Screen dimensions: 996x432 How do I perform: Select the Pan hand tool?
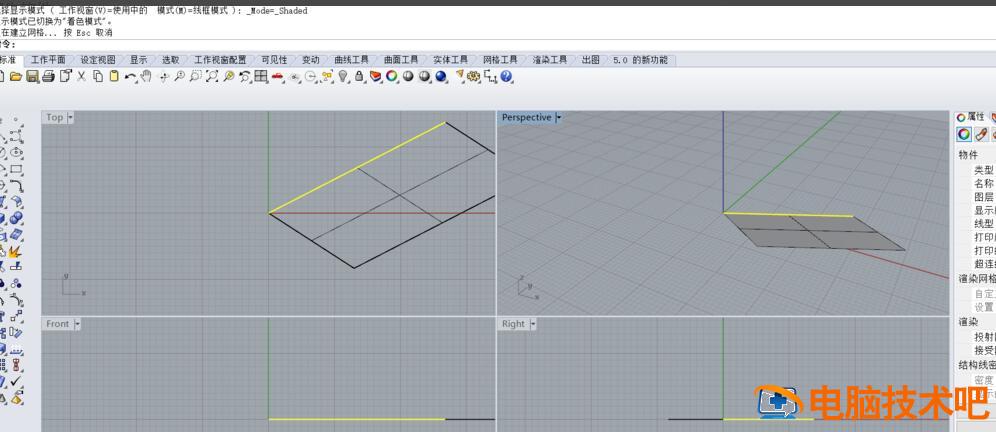pyautogui.click(x=145, y=76)
